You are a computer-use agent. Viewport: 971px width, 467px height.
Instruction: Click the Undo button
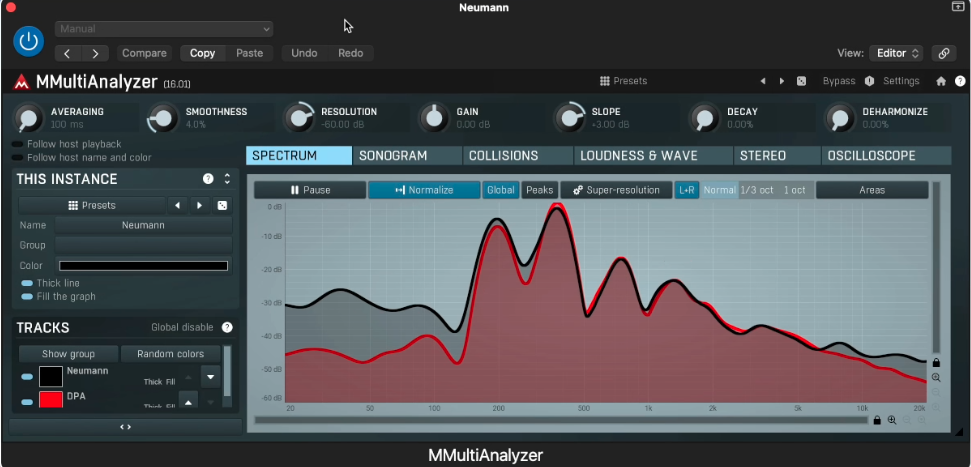click(x=304, y=53)
